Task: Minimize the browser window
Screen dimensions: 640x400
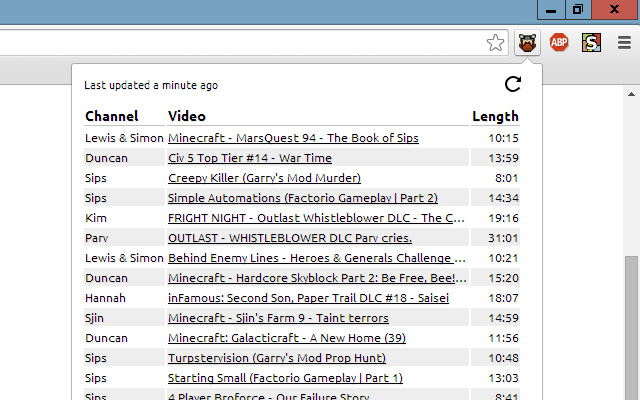Action: (551, 9)
